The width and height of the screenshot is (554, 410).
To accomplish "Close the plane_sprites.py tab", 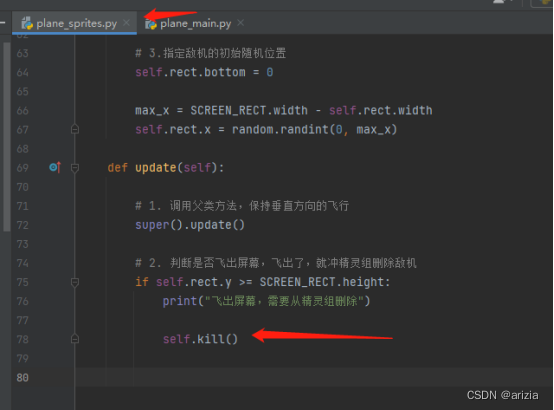I will (x=126, y=23).
